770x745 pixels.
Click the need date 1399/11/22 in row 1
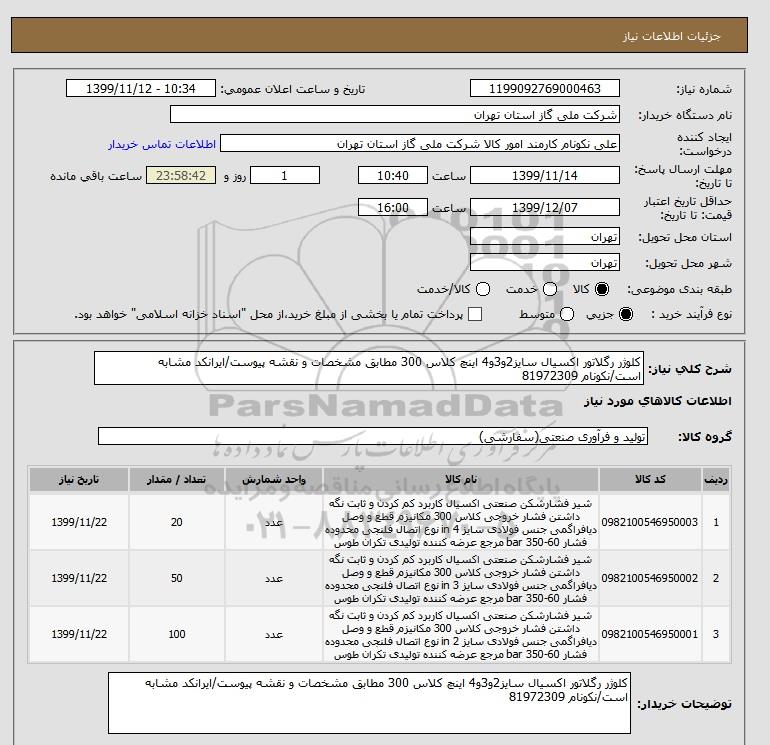click(79, 522)
